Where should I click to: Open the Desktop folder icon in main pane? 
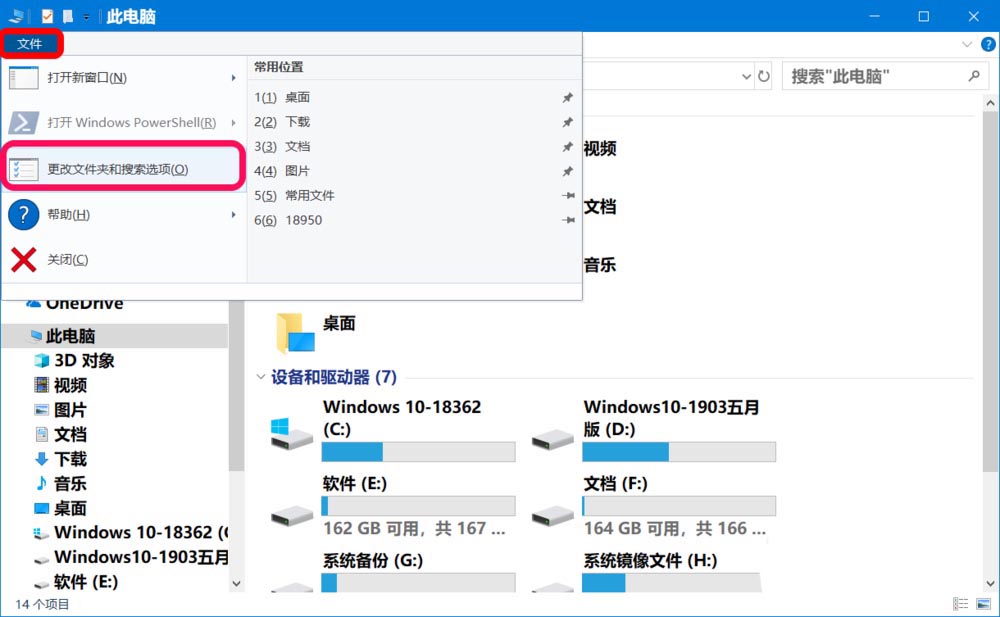[295, 332]
